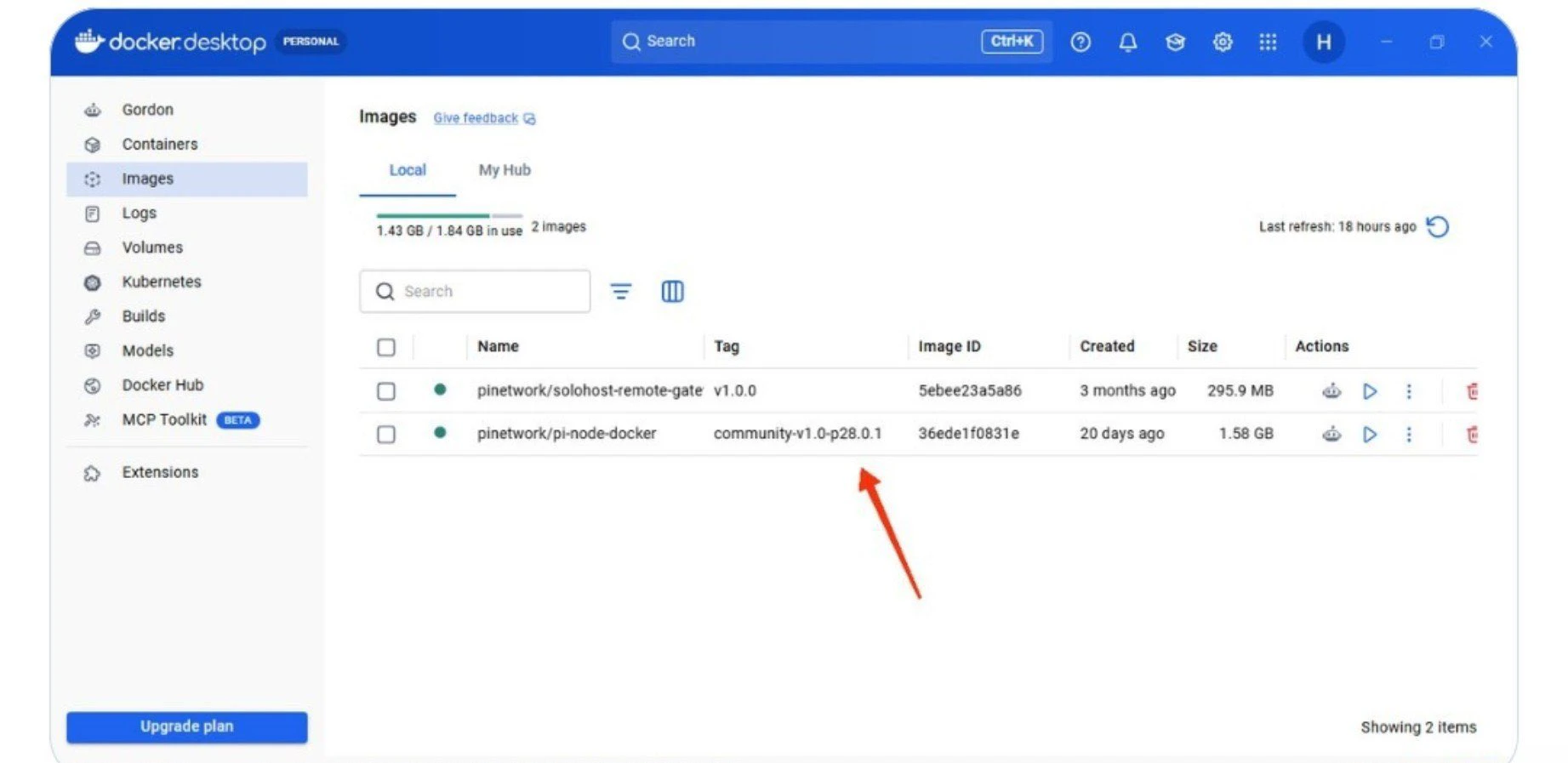The image size is (1568, 763).
Task: Open the Learning center icon
Action: click(1175, 42)
